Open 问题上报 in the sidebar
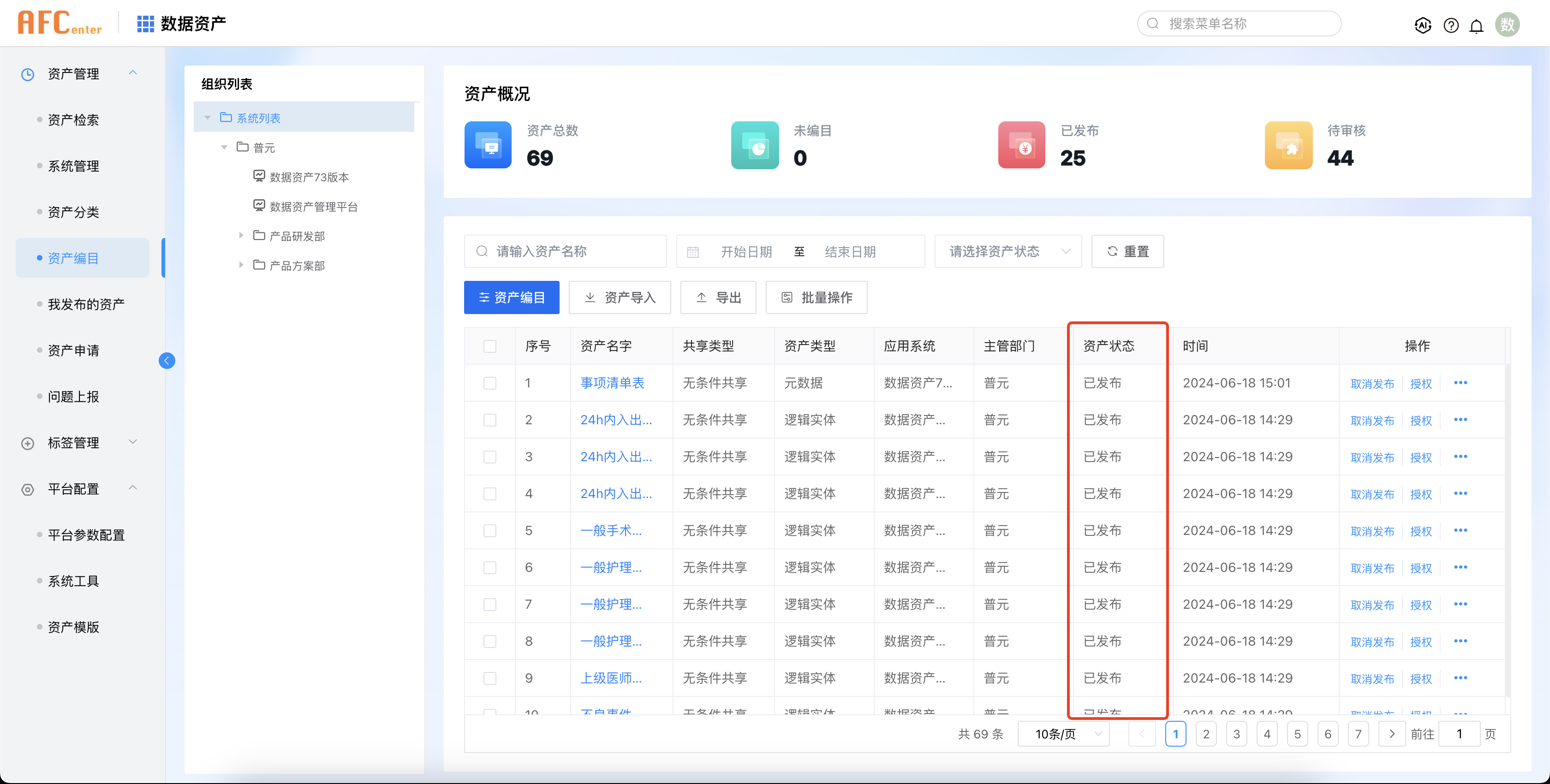 pyautogui.click(x=73, y=397)
